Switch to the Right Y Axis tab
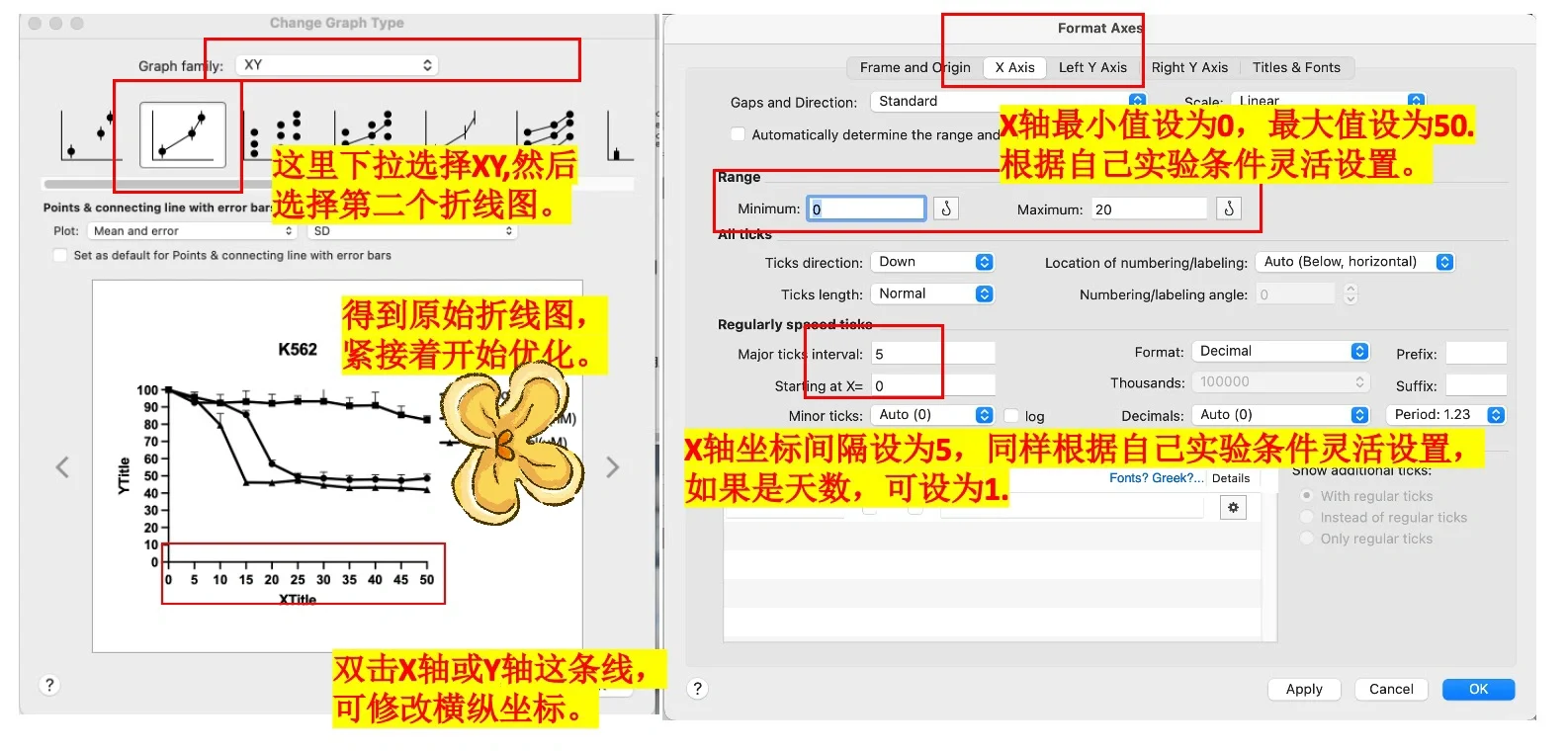Image resolution: width=1568 pixels, height=751 pixels. tap(1189, 67)
